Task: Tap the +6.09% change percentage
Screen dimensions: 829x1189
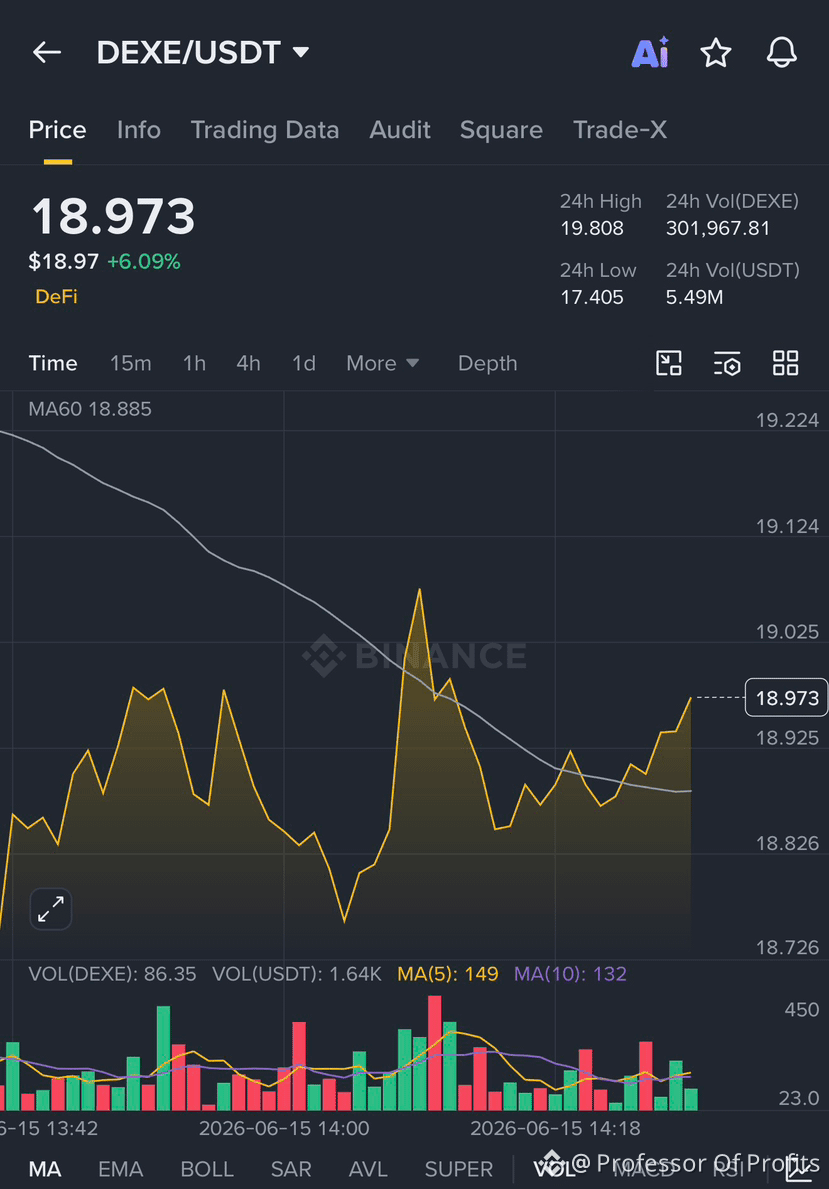Action: [x=143, y=262]
